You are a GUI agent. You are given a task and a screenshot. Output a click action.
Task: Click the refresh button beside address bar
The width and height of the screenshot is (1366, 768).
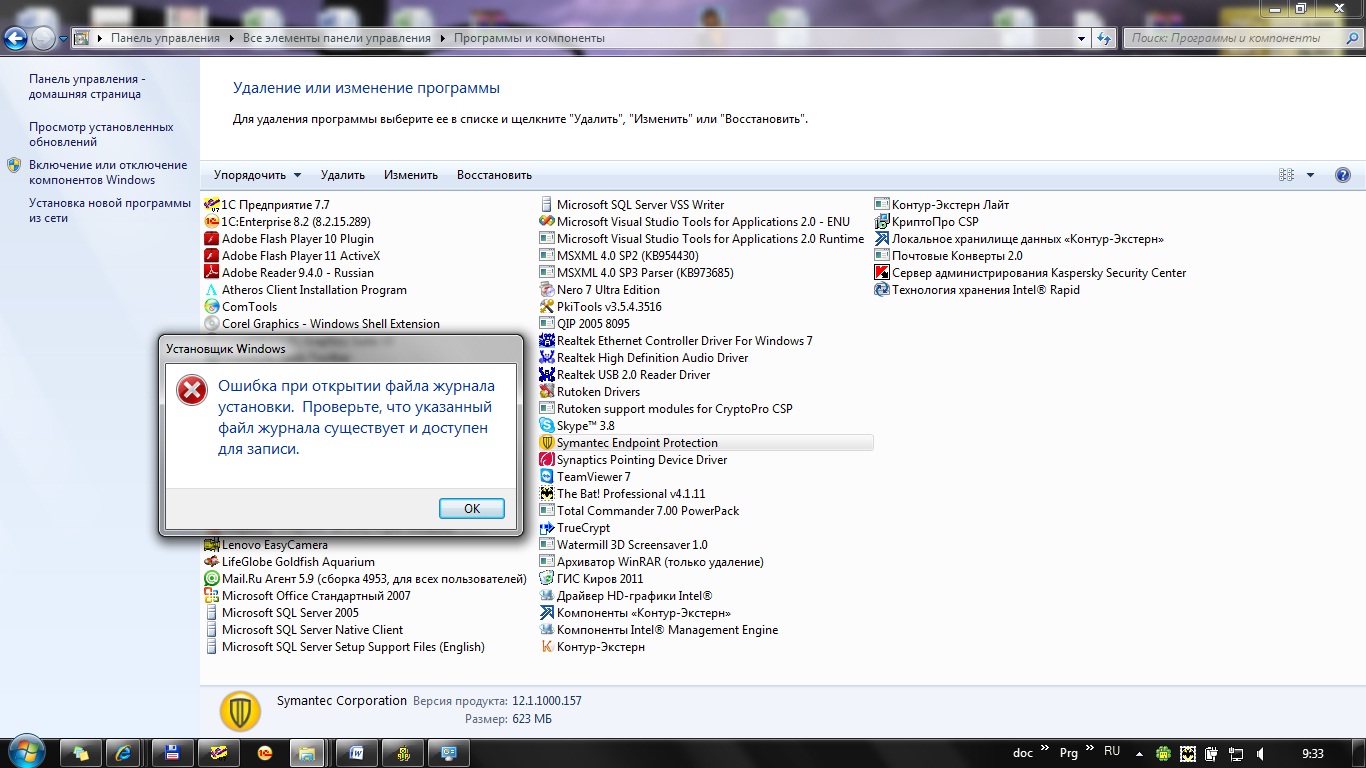pos(1104,38)
